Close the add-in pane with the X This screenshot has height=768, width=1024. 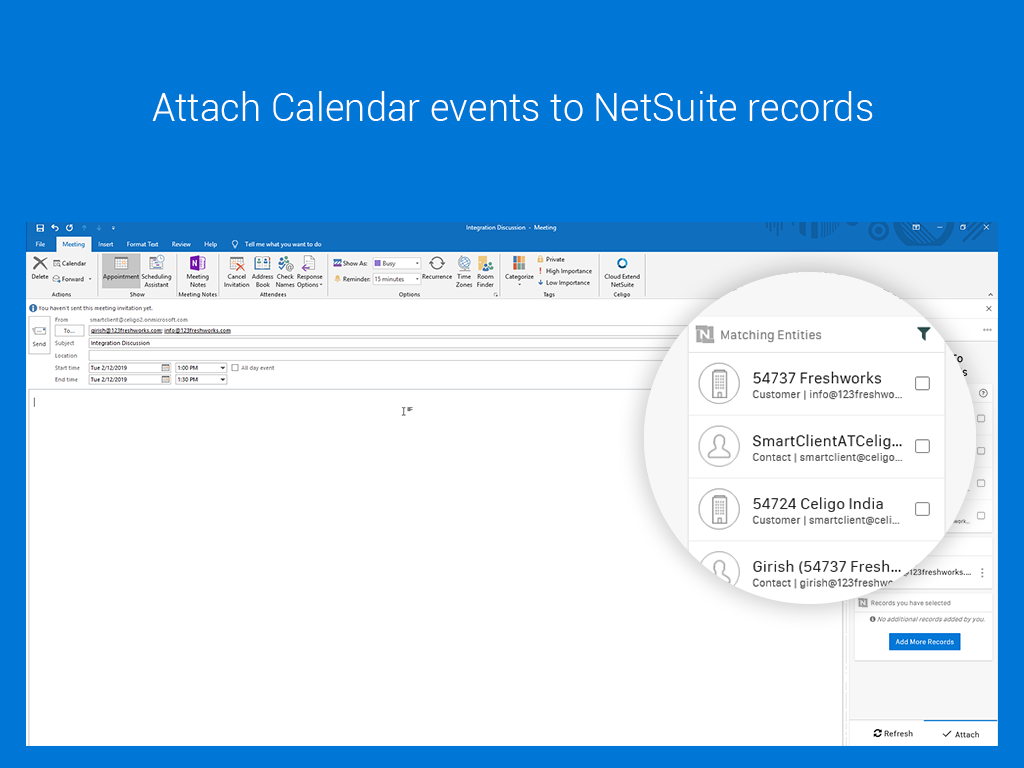click(989, 308)
